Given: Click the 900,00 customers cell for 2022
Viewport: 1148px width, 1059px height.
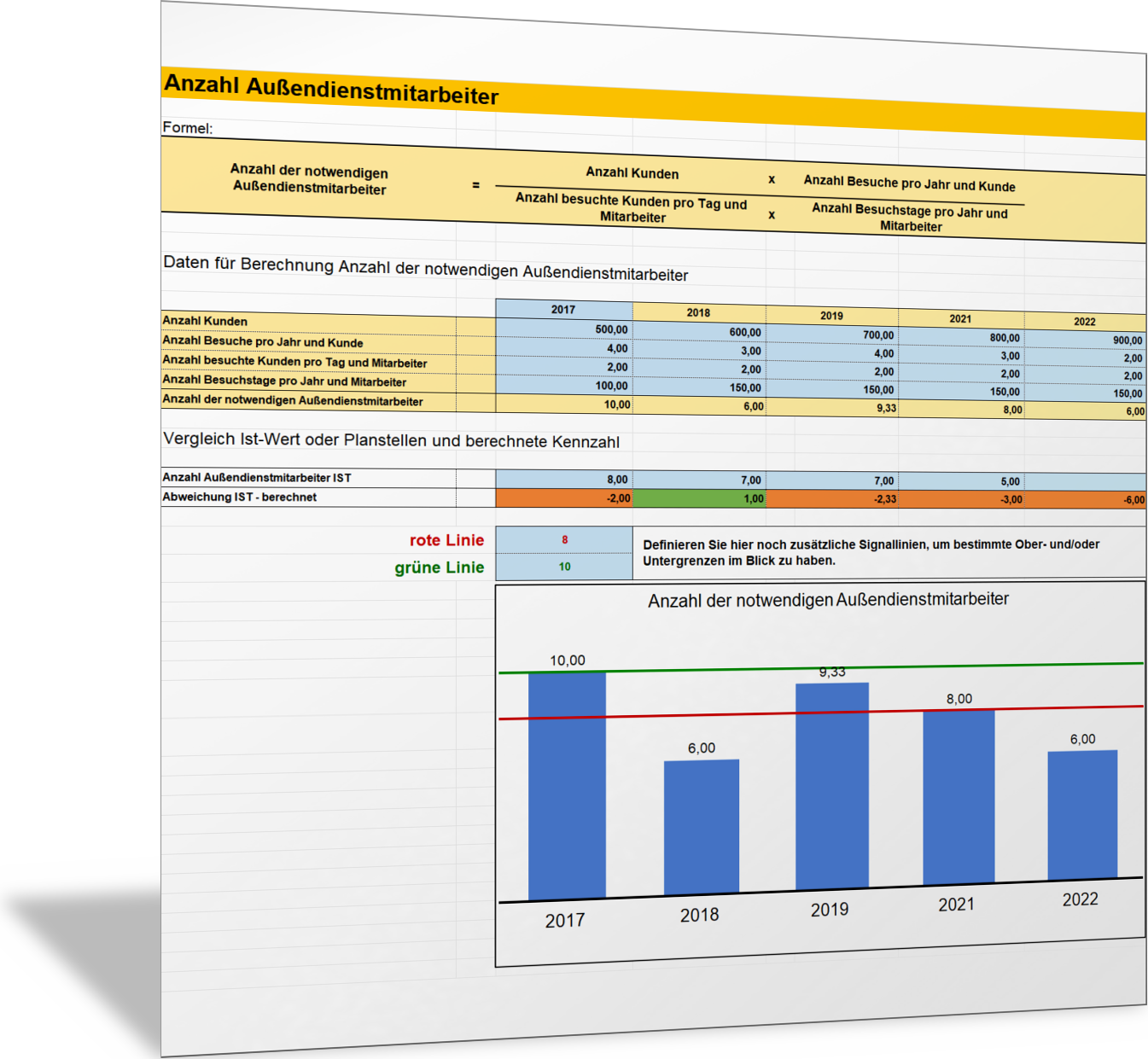Looking at the screenshot, I should tap(1086, 340).
